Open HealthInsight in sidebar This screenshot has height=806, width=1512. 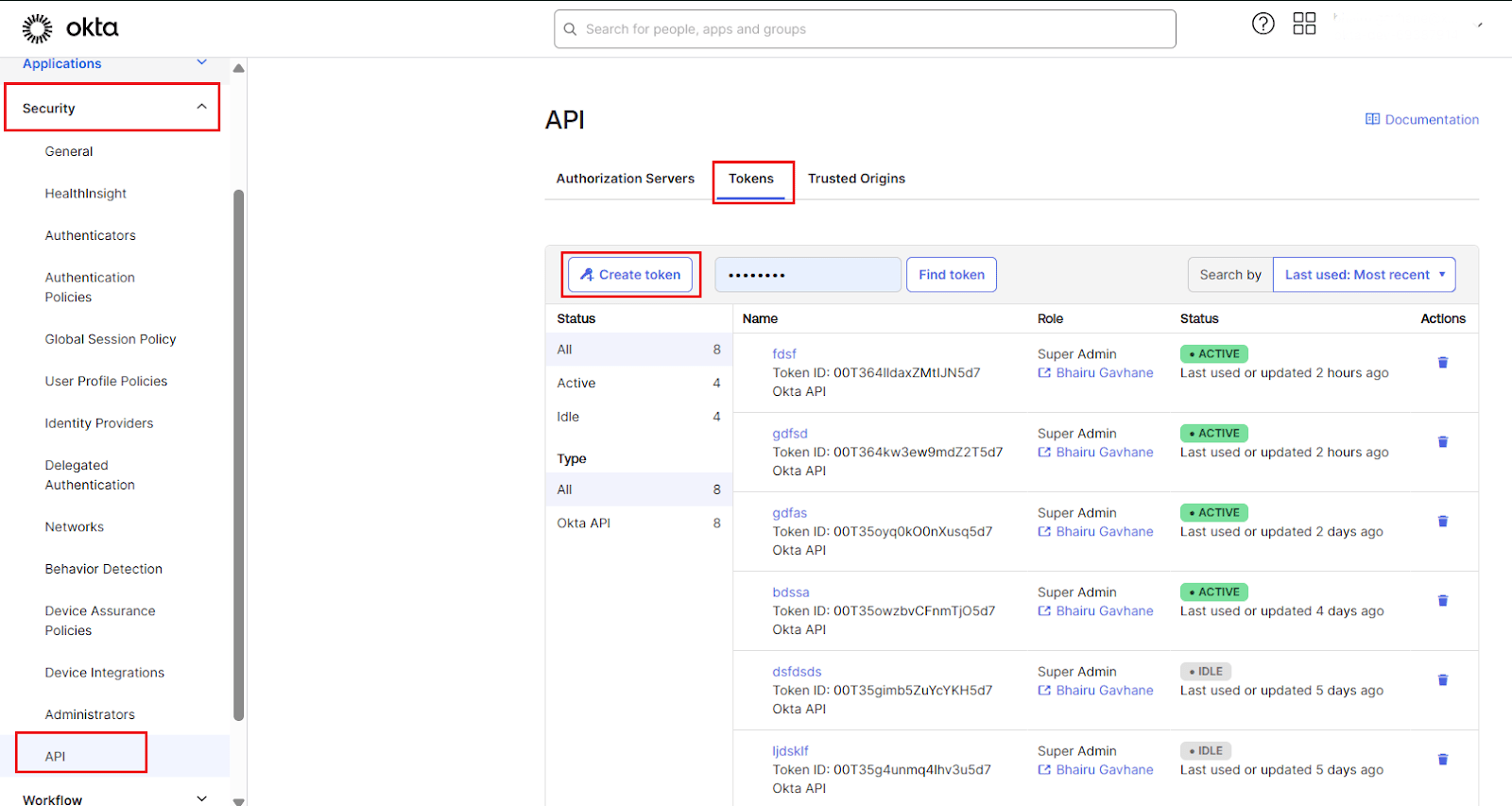tap(86, 194)
